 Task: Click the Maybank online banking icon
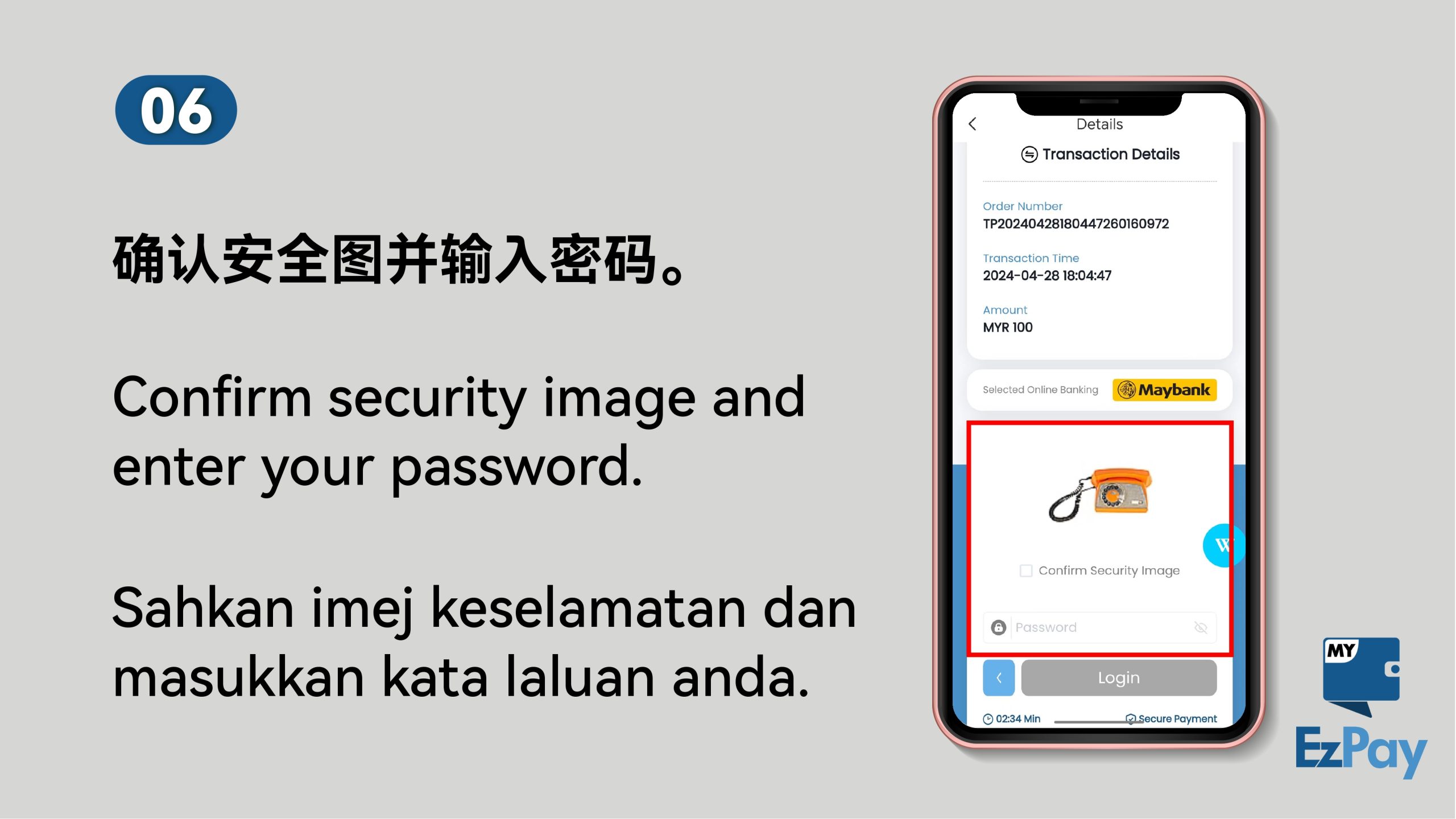point(1164,389)
